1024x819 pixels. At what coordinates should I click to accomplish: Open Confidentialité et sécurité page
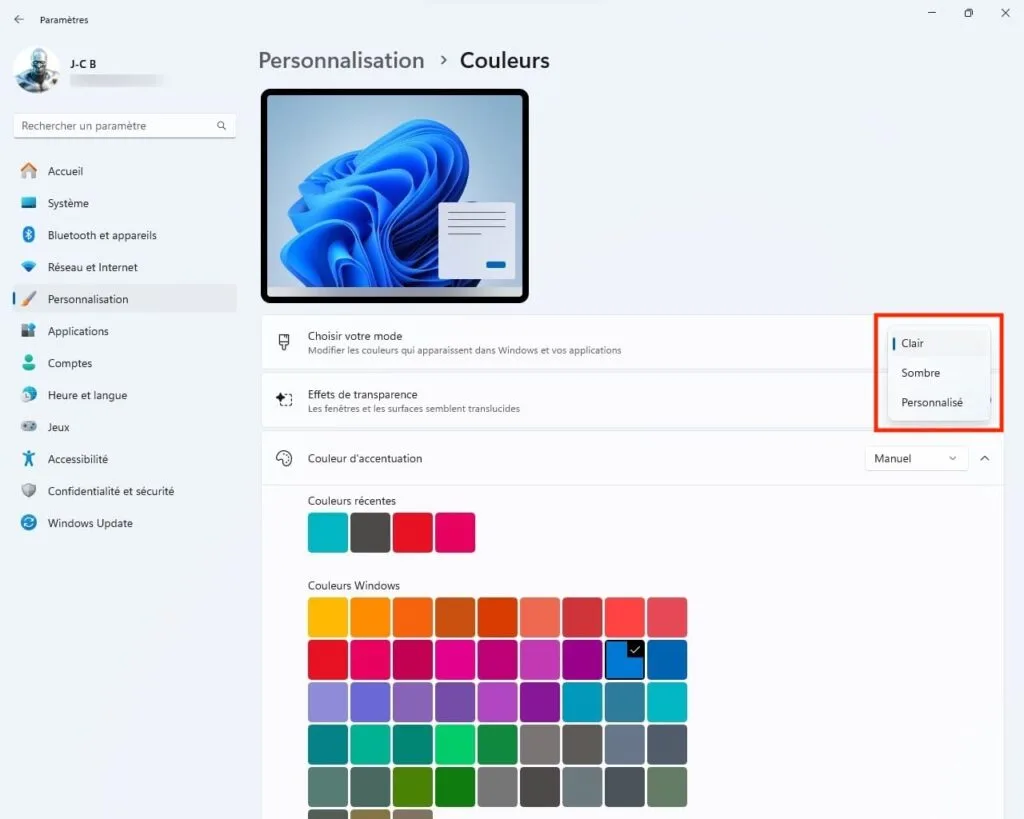tap(124, 490)
